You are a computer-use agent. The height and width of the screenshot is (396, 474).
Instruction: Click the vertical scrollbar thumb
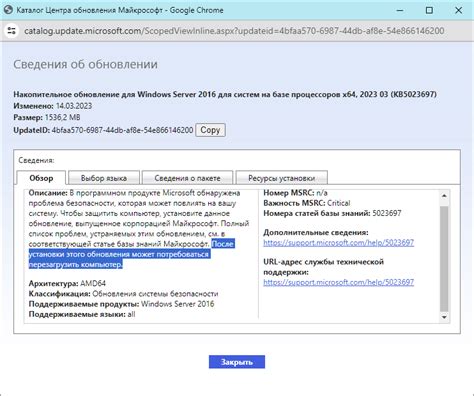click(x=444, y=258)
